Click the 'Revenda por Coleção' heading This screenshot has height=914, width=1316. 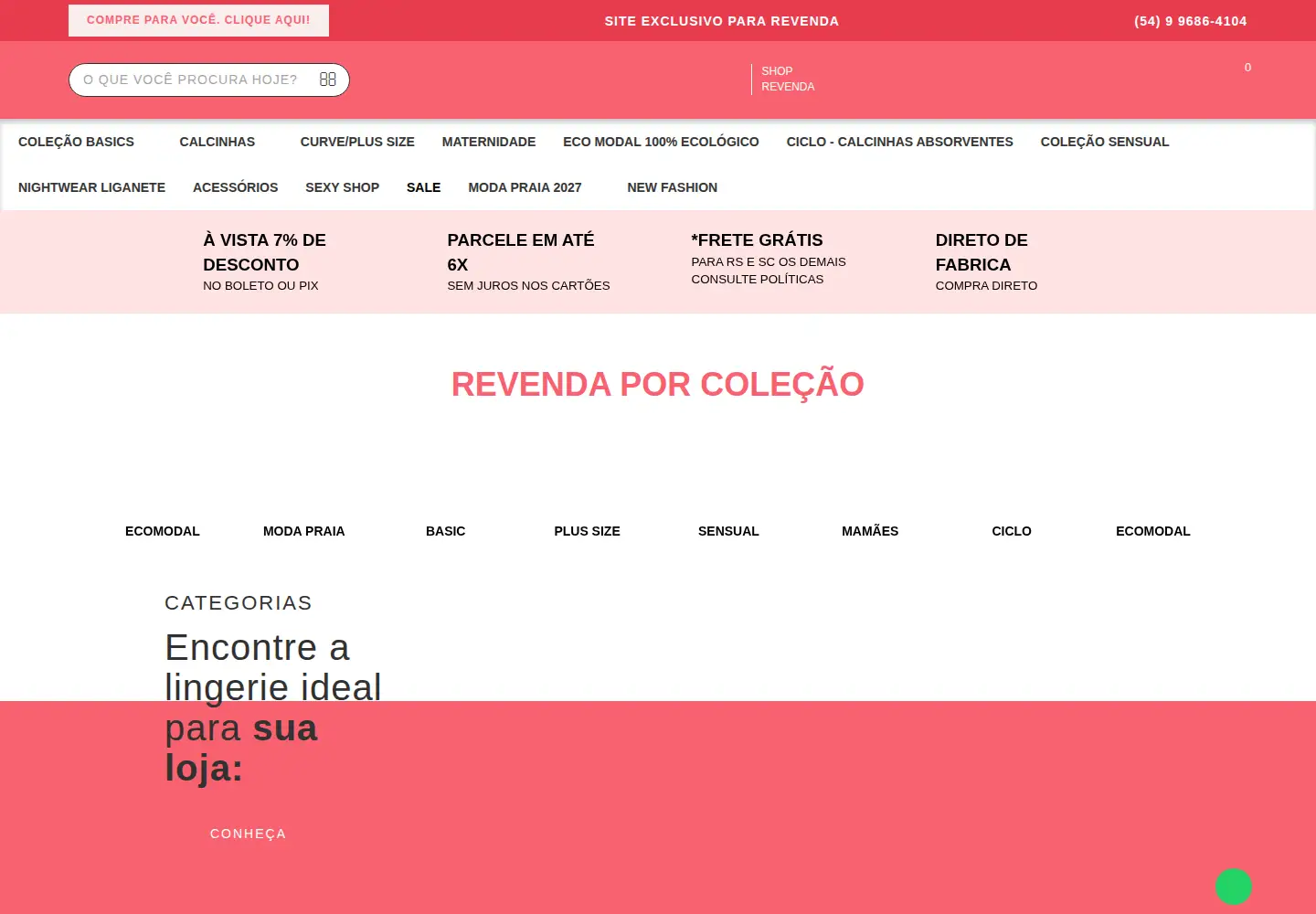657,385
